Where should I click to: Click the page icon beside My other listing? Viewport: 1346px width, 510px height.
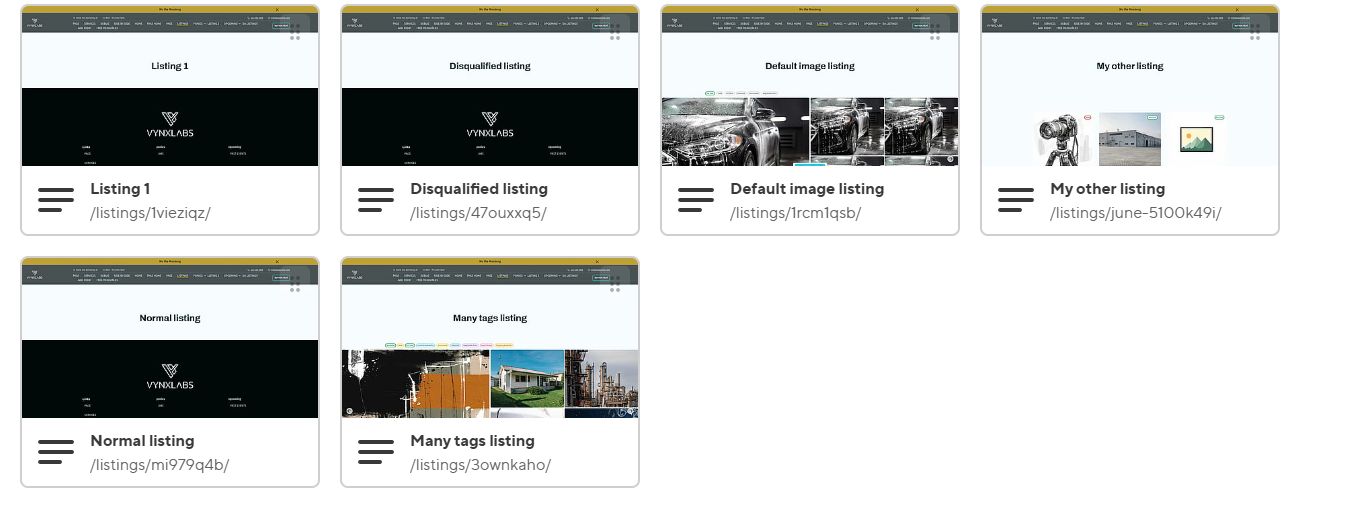coord(1016,200)
